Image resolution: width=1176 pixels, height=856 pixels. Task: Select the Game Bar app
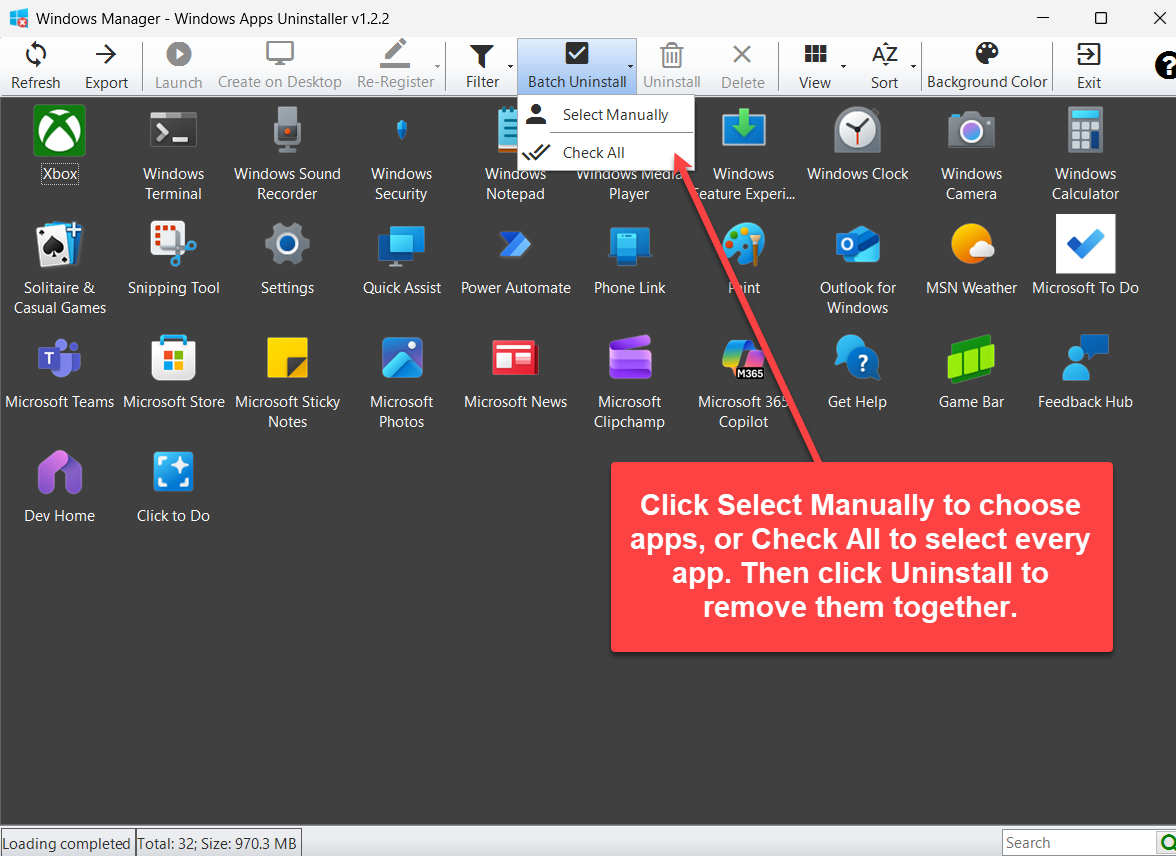(x=971, y=374)
